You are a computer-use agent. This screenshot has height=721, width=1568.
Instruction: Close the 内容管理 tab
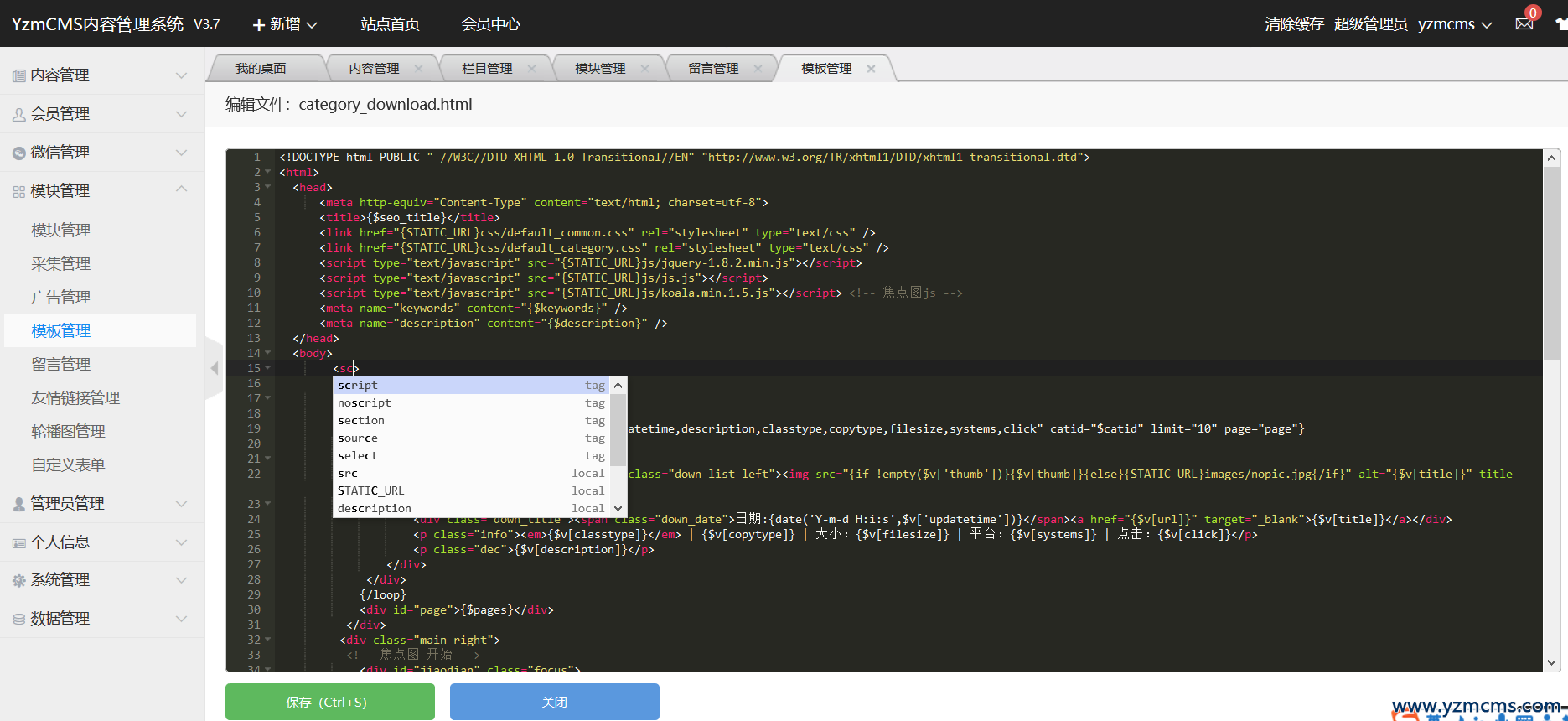[419, 69]
